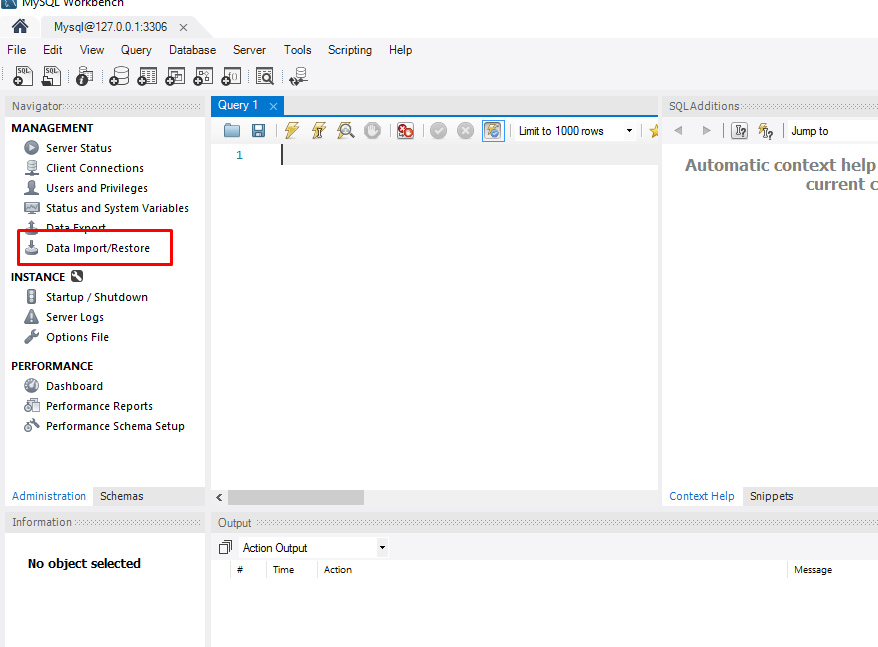Click the explain query magnifier icon

coord(345,131)
